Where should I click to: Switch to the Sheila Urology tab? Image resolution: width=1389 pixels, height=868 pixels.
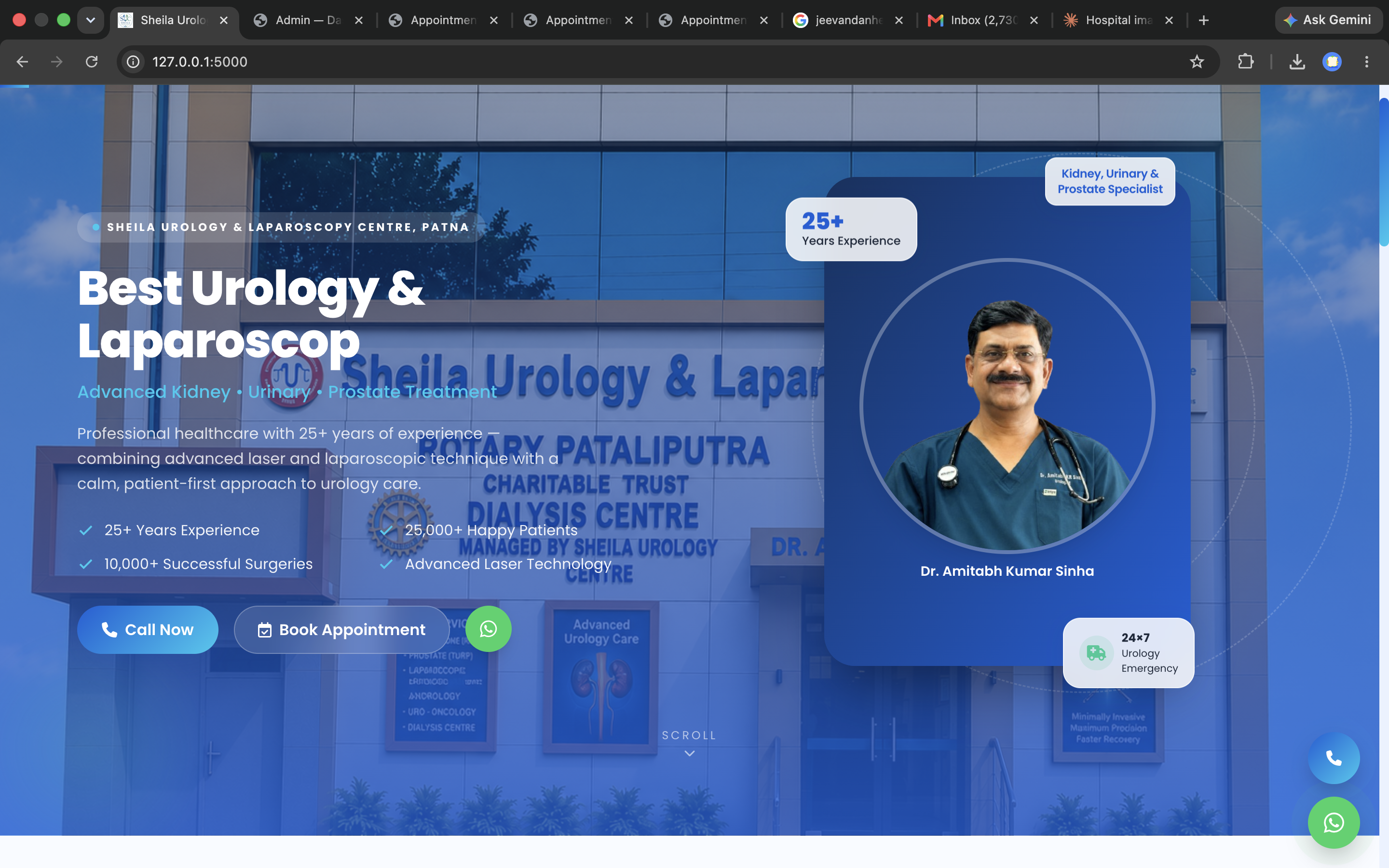pos(174,20)
